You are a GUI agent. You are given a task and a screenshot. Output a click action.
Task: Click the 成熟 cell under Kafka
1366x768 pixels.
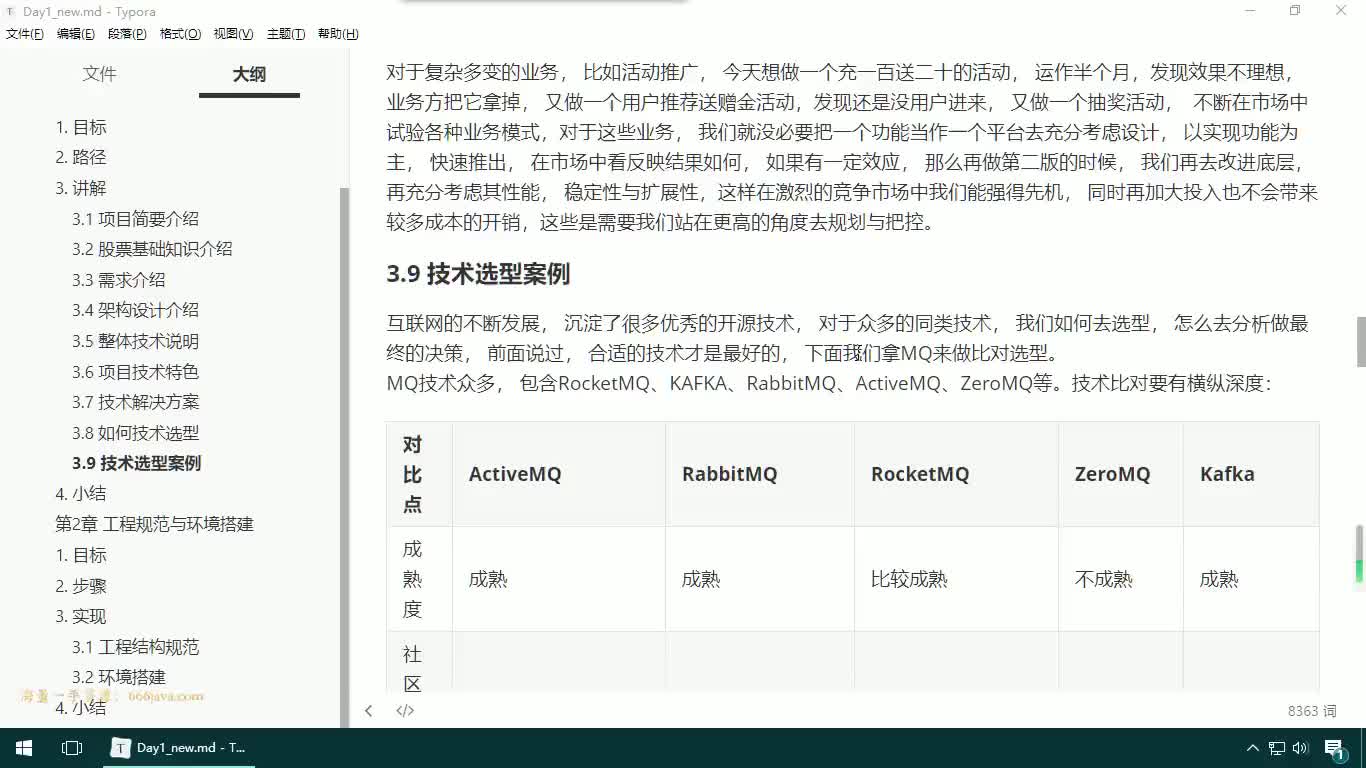[1251, 579]
